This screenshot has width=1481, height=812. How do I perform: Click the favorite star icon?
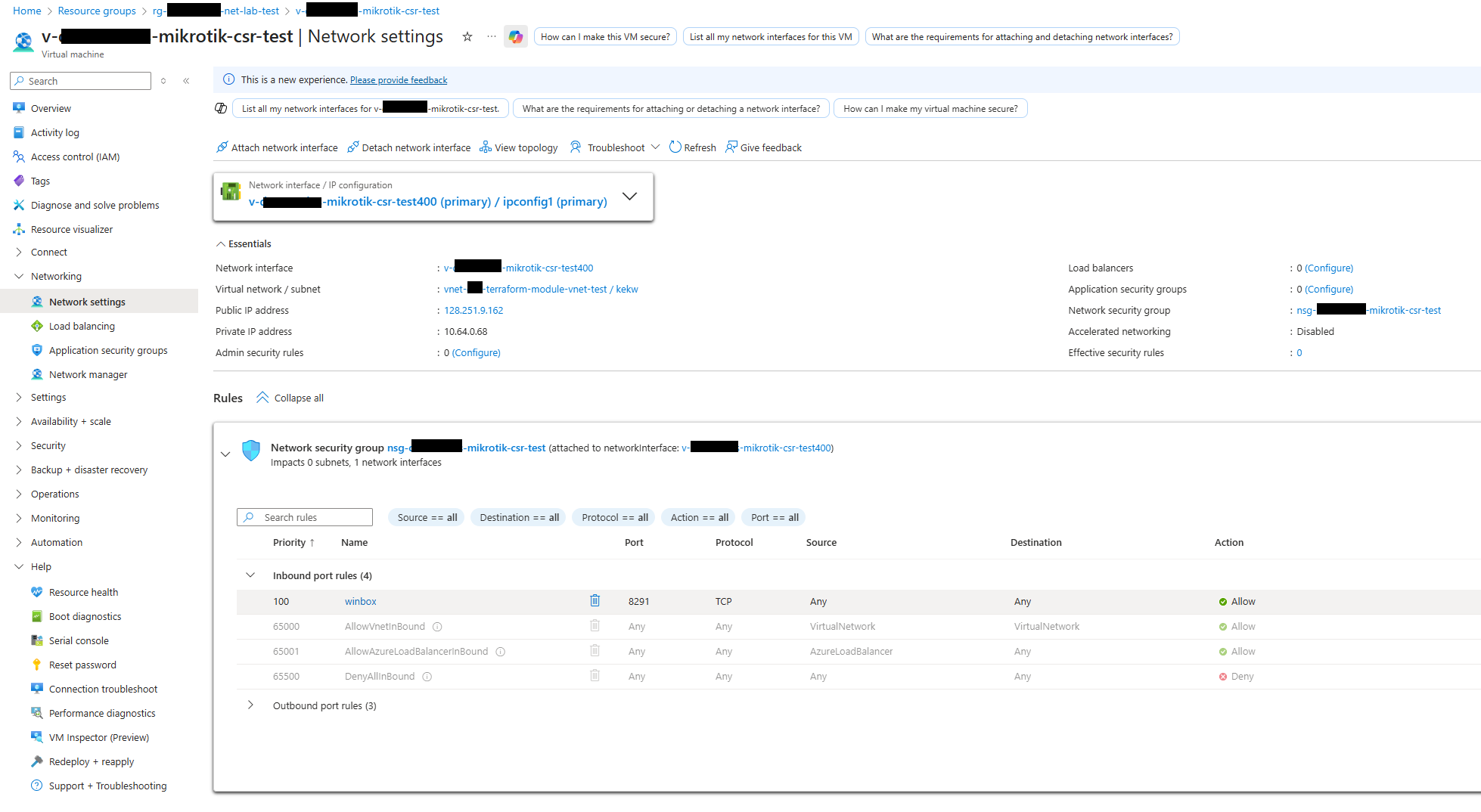tap(467, 36)
